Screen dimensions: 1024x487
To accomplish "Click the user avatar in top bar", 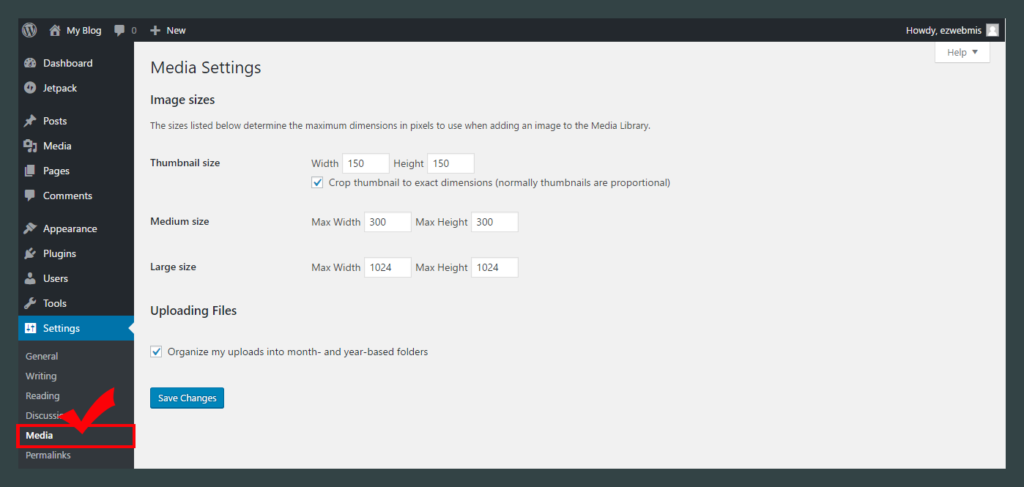I will 991,30.
